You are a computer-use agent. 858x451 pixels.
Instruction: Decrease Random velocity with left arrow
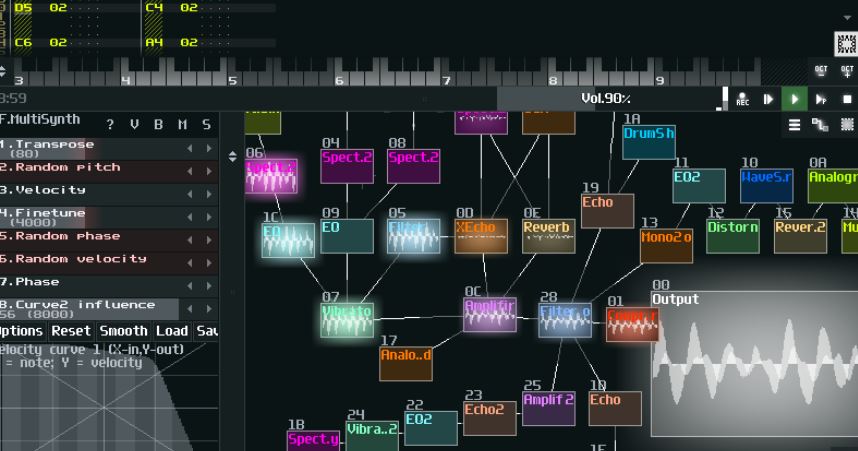coord(190,263)
